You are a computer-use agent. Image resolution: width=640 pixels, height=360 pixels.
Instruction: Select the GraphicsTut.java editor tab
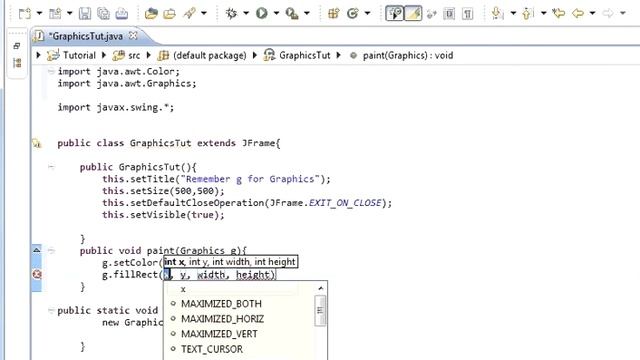pos(86,36)
